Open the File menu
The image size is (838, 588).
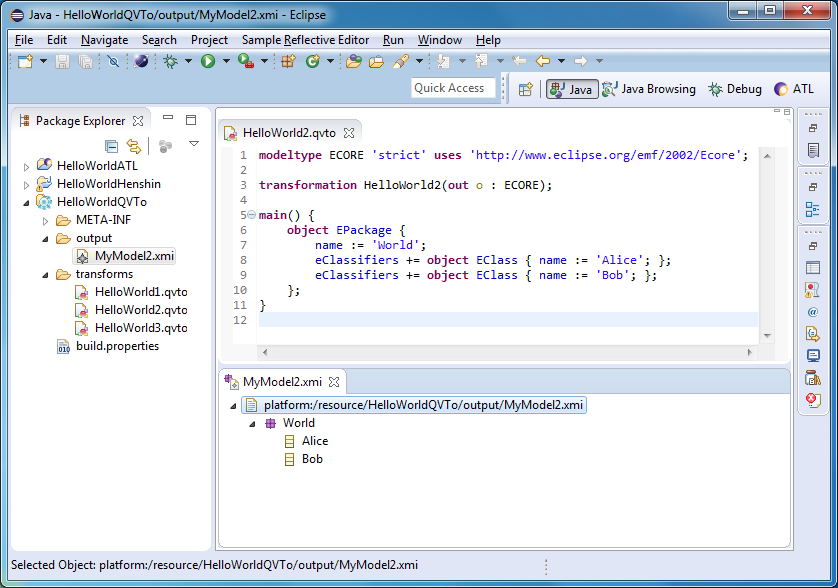24,40
